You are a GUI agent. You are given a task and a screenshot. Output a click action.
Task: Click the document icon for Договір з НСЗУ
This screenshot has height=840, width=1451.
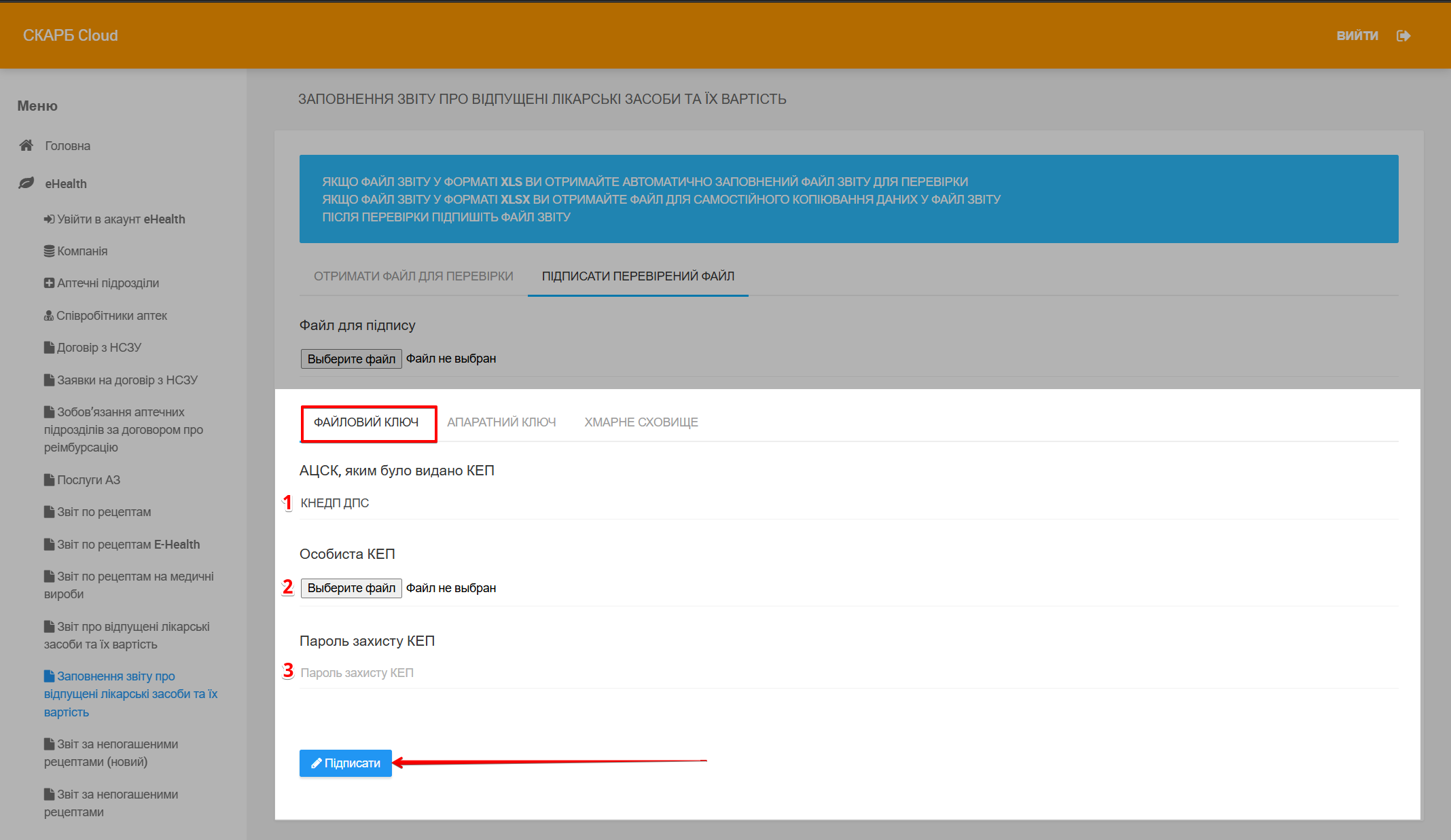(49, 348)
